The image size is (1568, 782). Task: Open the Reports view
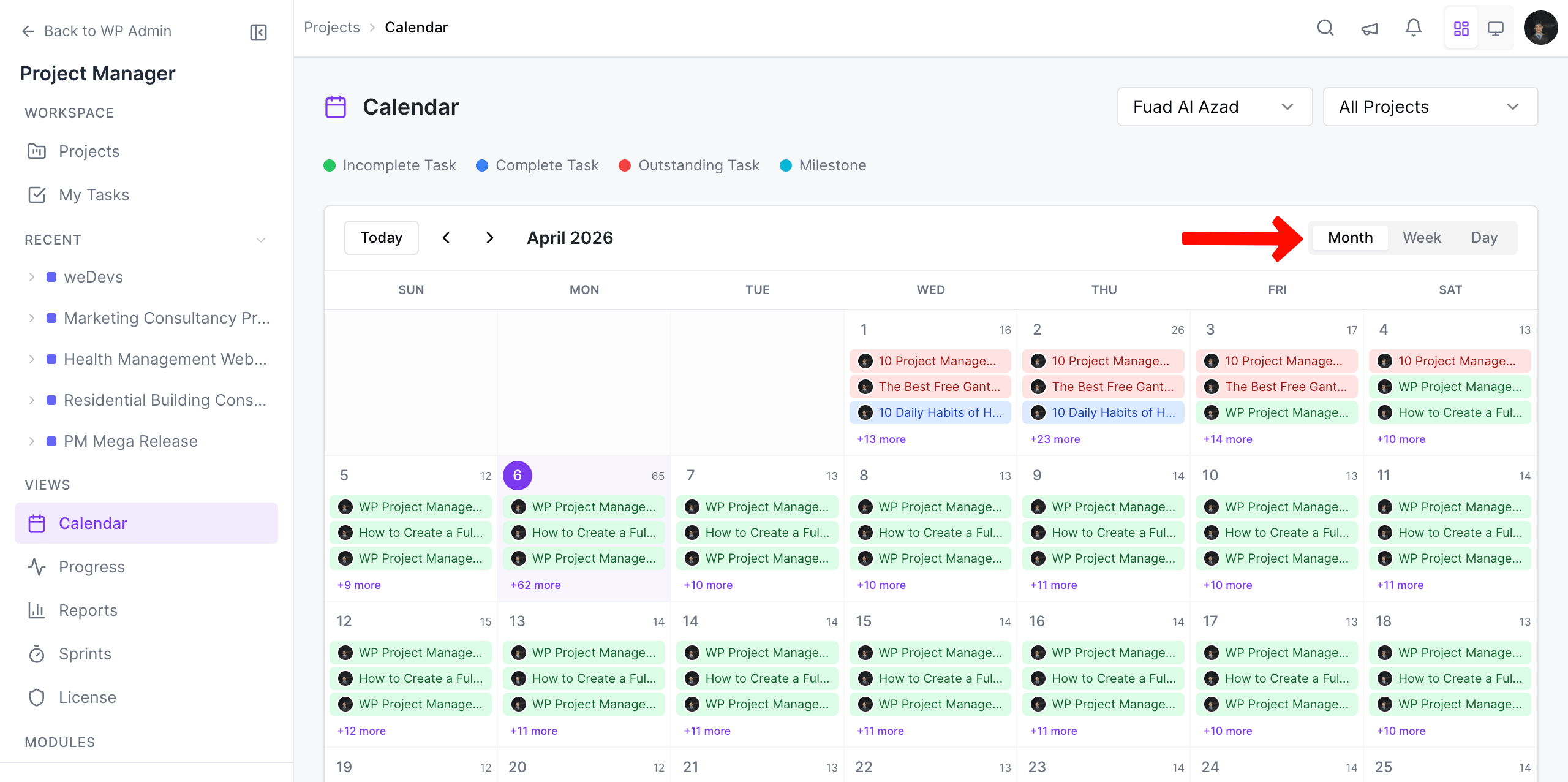click(88, 610)
